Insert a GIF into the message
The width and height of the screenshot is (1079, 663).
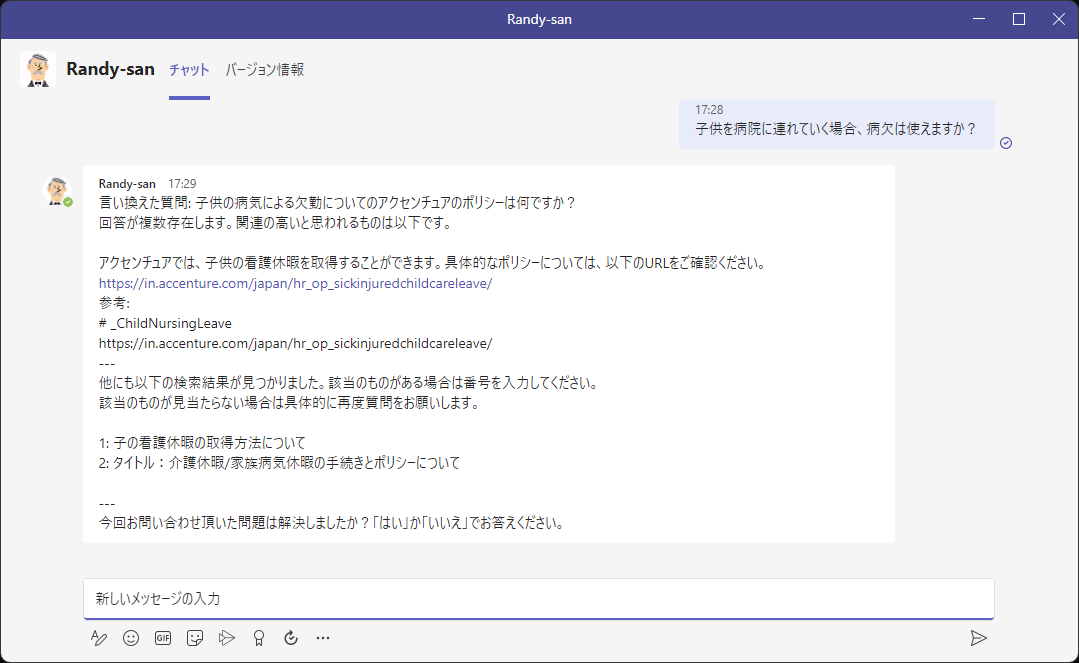click(162, 637)
